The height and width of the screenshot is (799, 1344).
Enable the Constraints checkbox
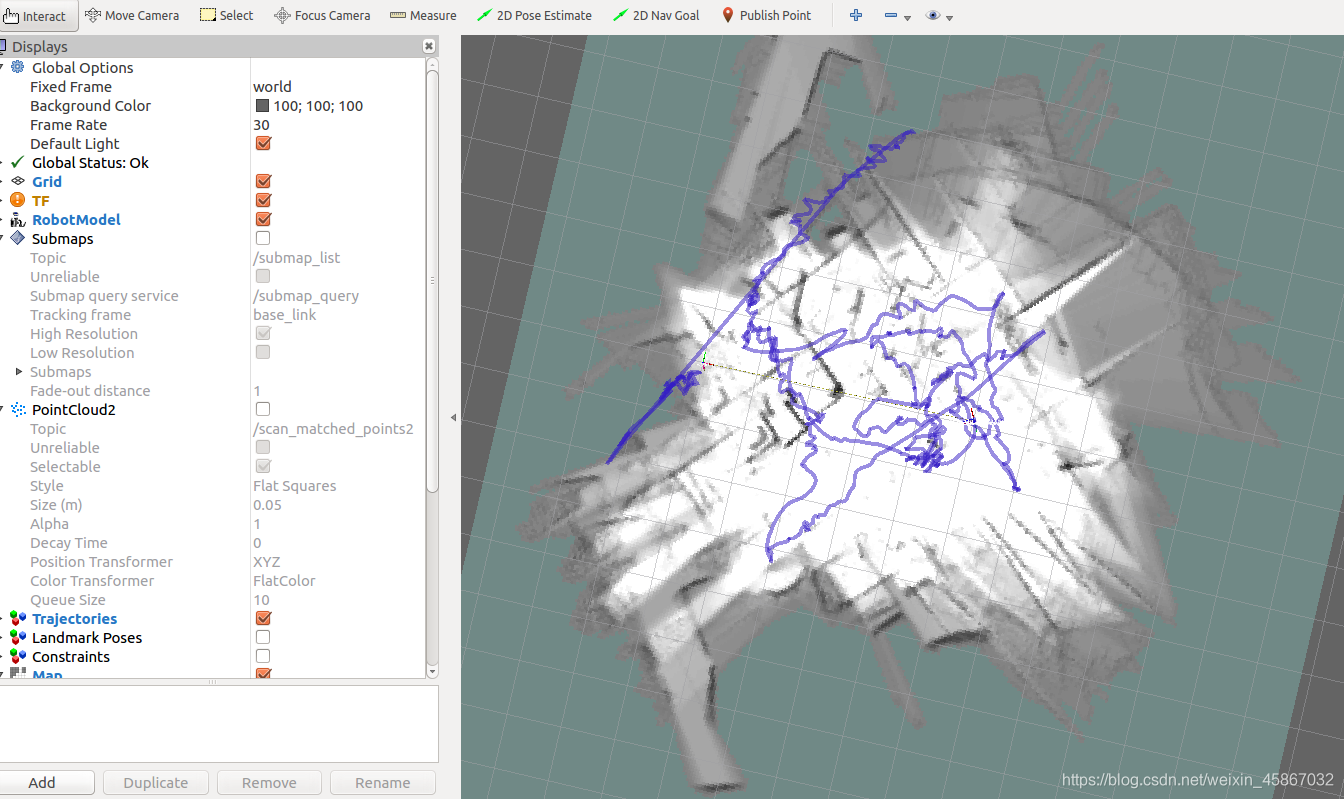263,656
